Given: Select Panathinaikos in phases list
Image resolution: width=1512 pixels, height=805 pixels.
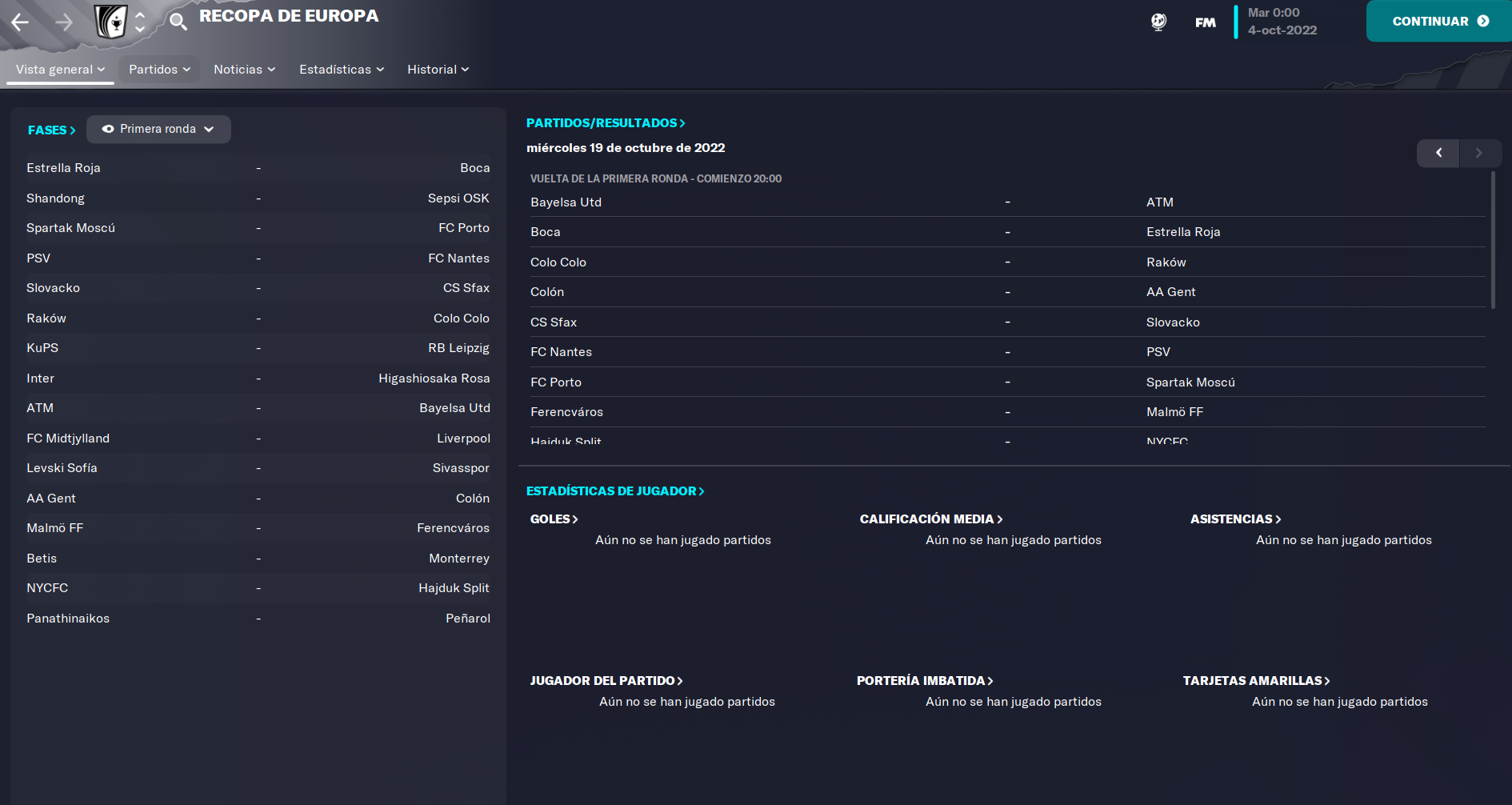Looking at the screenshot, I should (68, 619).
